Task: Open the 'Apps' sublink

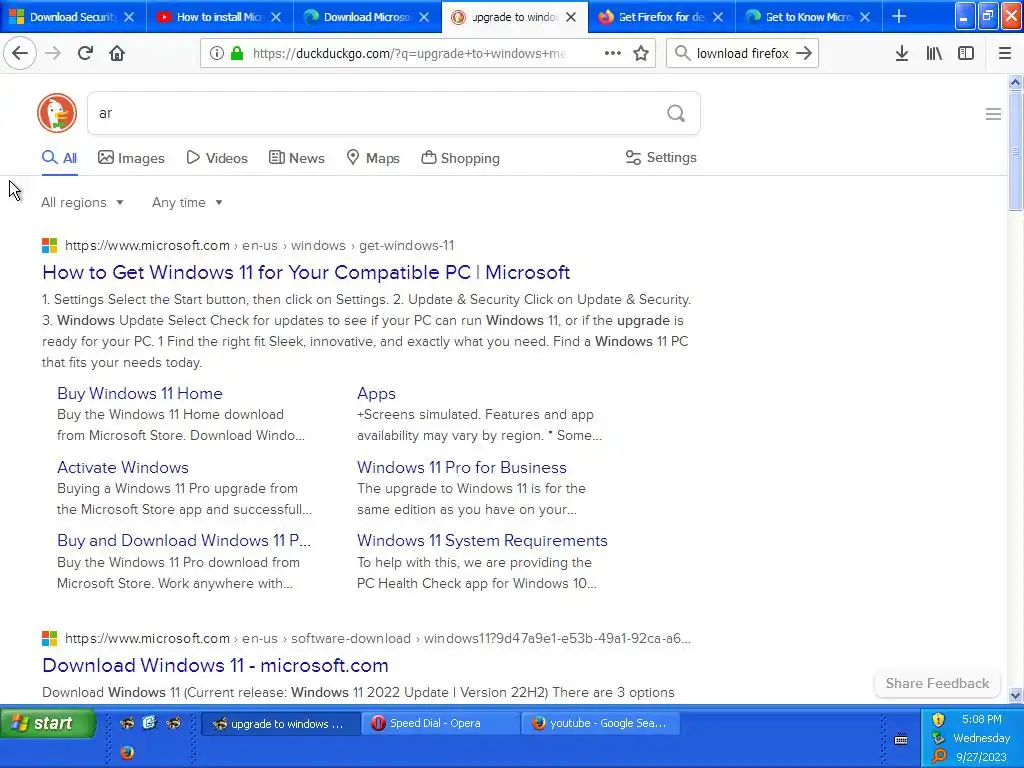Action: [376, 393]
